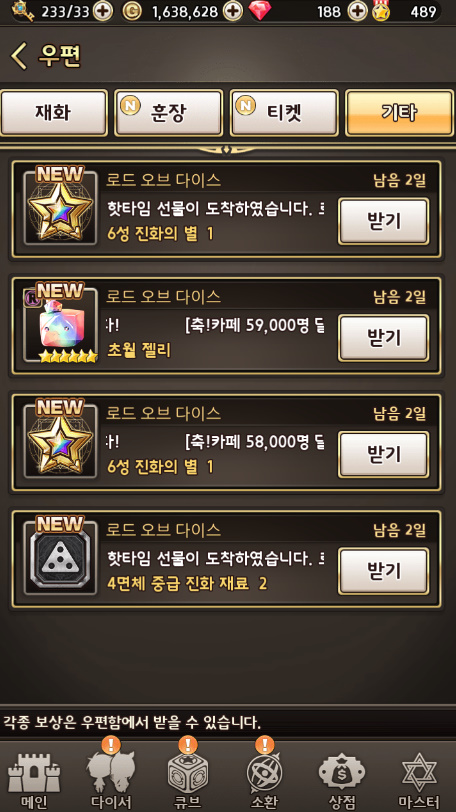Switch to the 훈장 tab
The height and width of the screenshot is (812, 456).
[x=168, y=113]
